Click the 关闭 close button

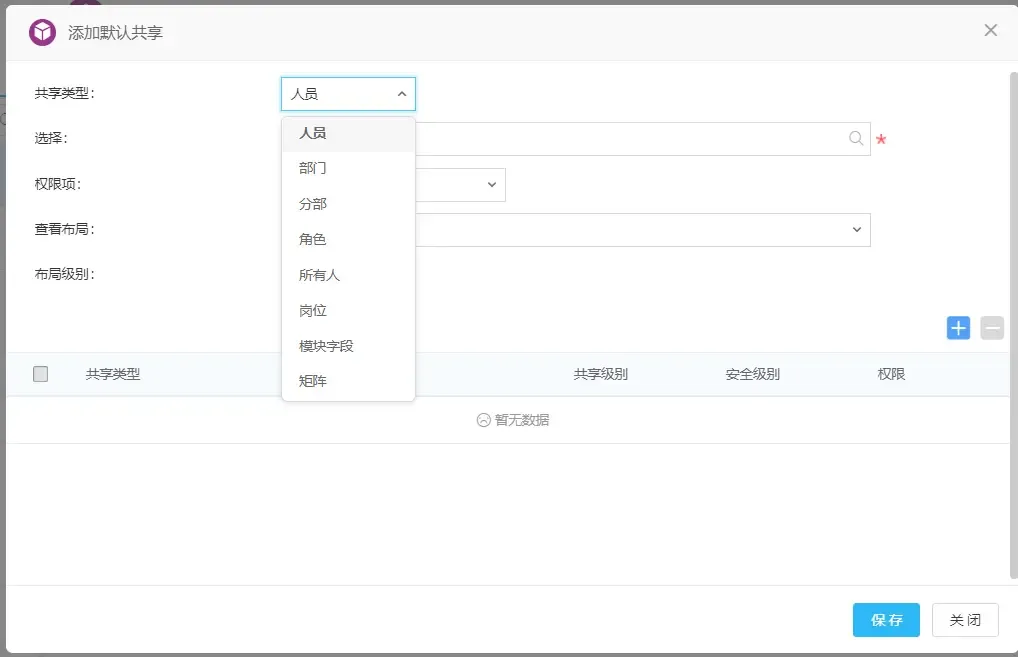[964, 620]
